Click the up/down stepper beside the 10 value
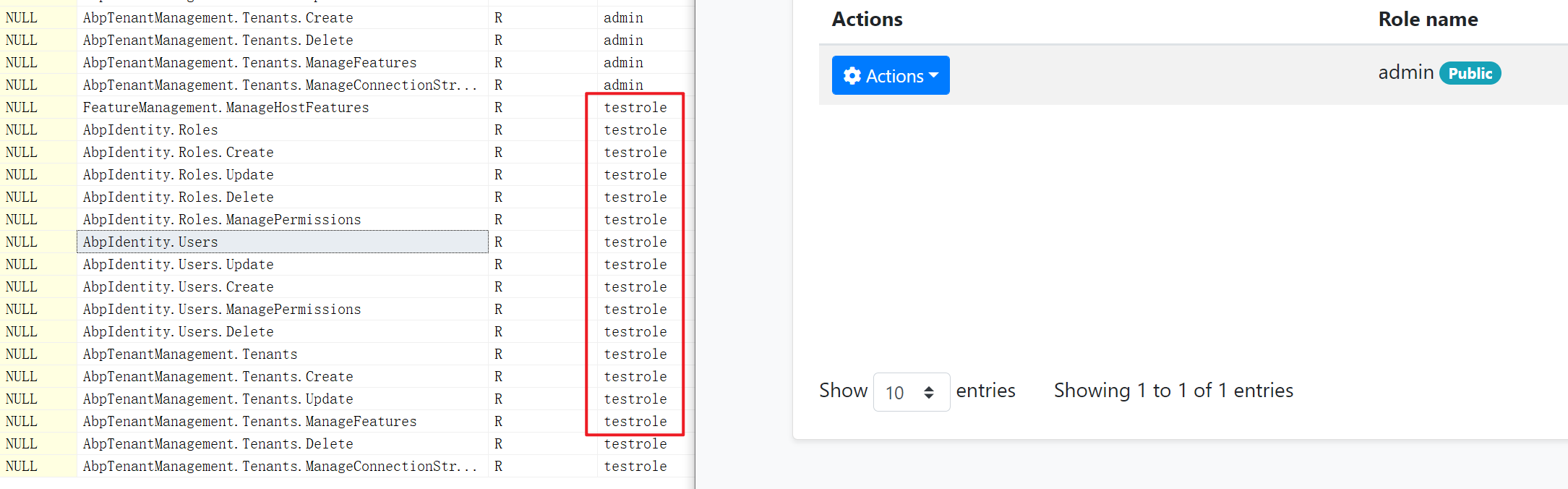 [929, 392]
